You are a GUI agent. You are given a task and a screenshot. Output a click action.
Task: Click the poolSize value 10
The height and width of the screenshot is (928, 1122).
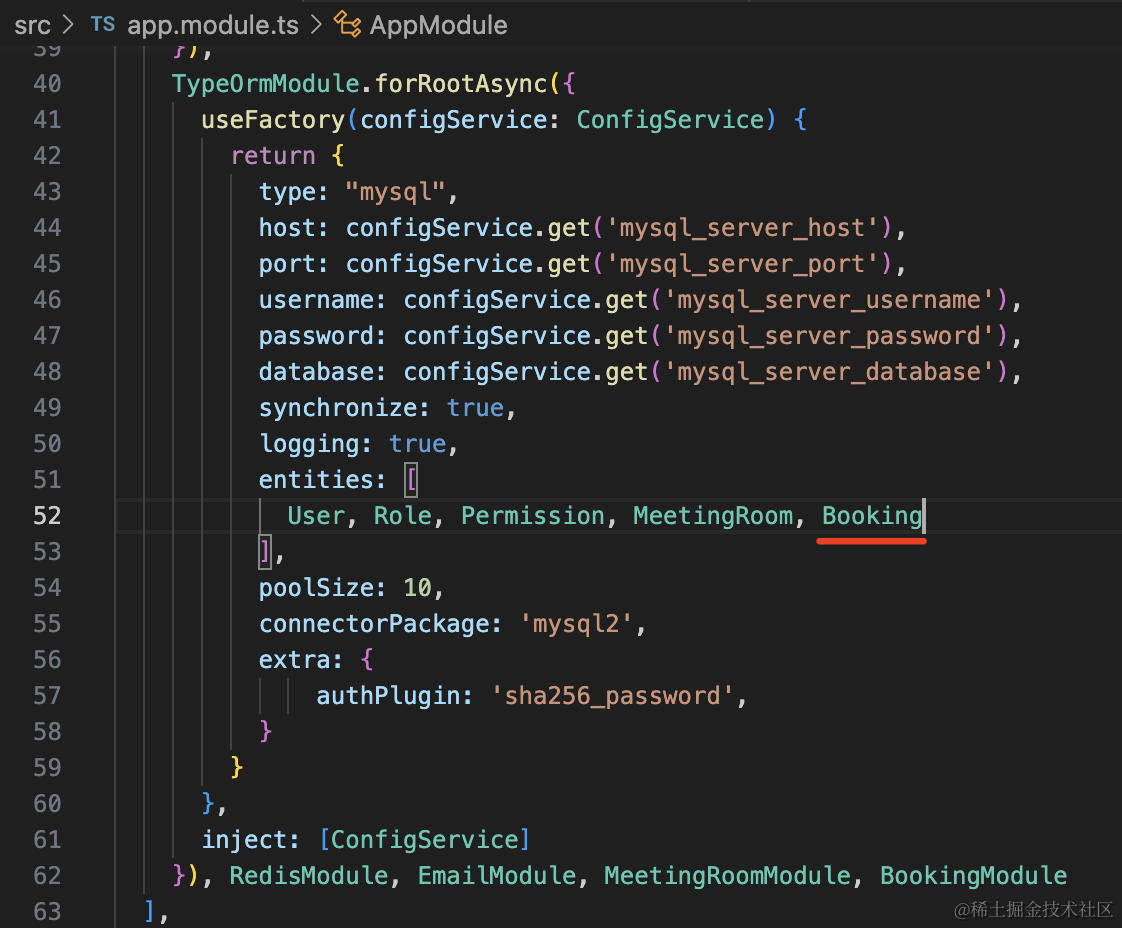point(417,588)
